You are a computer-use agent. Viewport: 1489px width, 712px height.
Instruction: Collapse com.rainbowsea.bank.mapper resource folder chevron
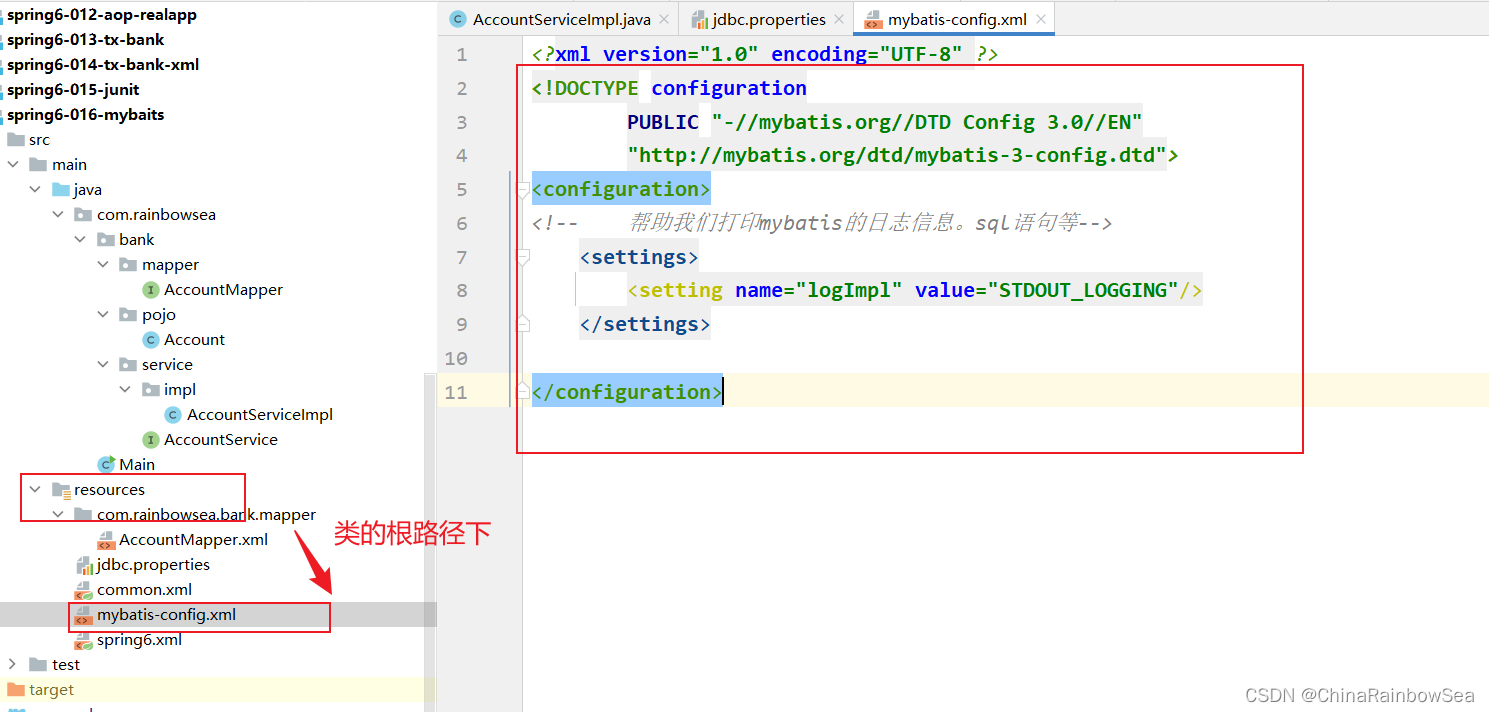(58, 515)
